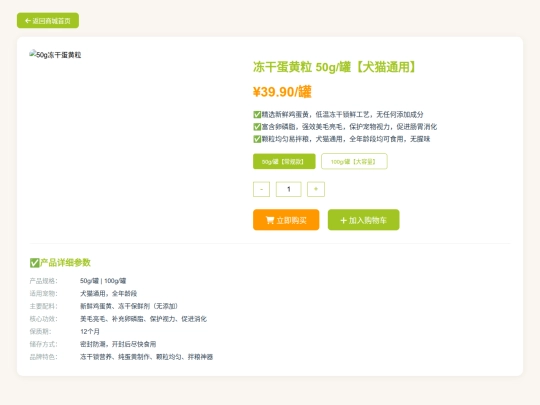Click the checkmark icon beside 颗粒均匀易拌粮

(257, 139)
